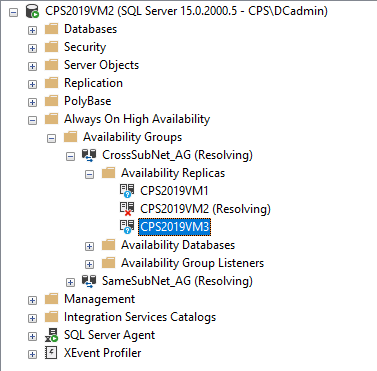Expand the Management node
The image size is (377, 371).
point(32,300)
